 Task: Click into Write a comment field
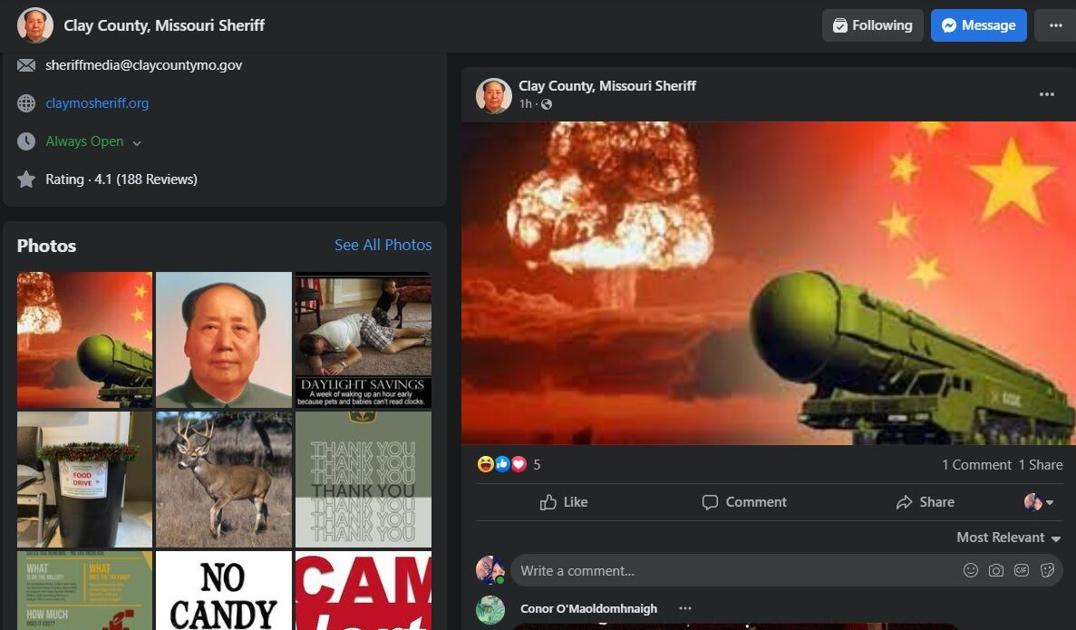click(730, 570)
